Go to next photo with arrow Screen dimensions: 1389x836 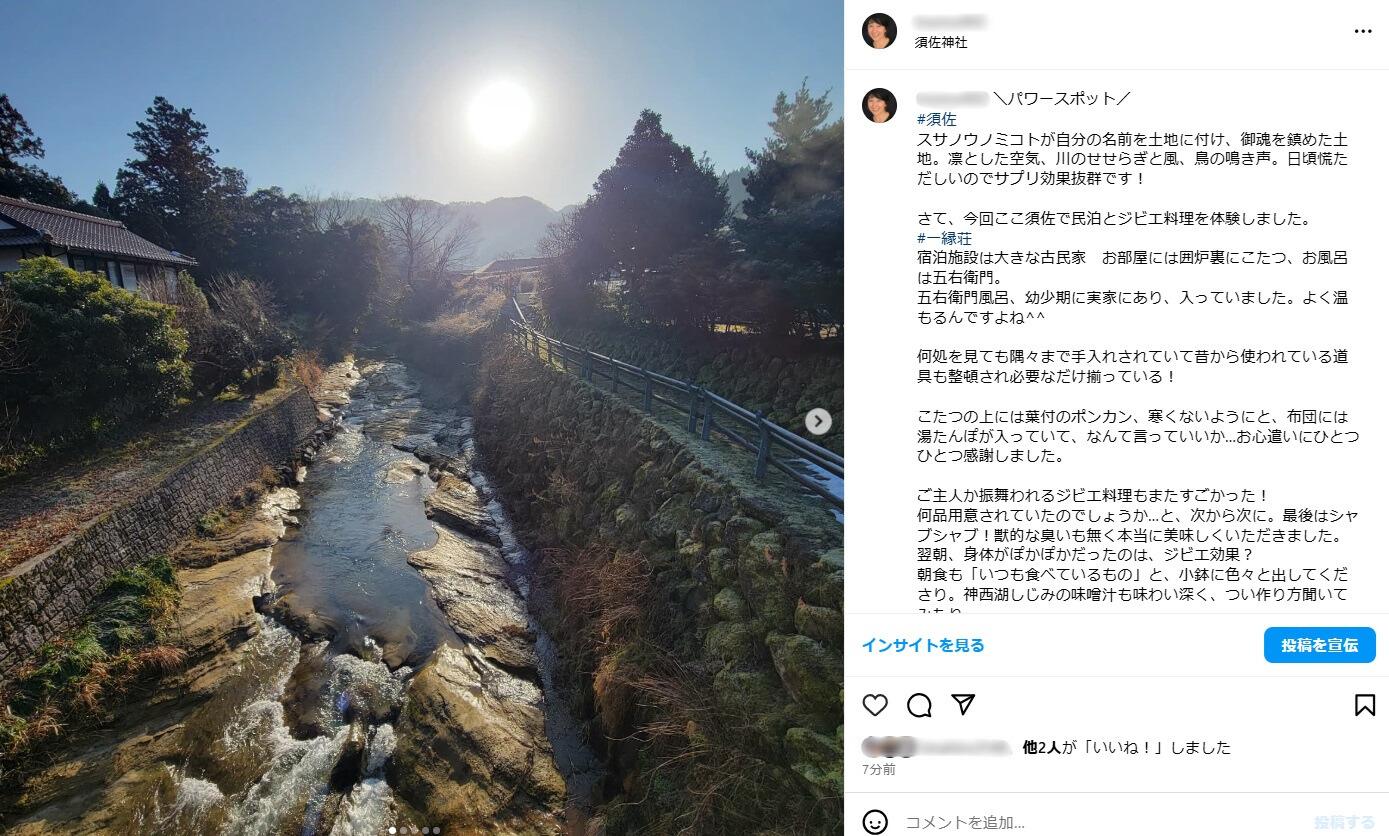coord(818,421)
